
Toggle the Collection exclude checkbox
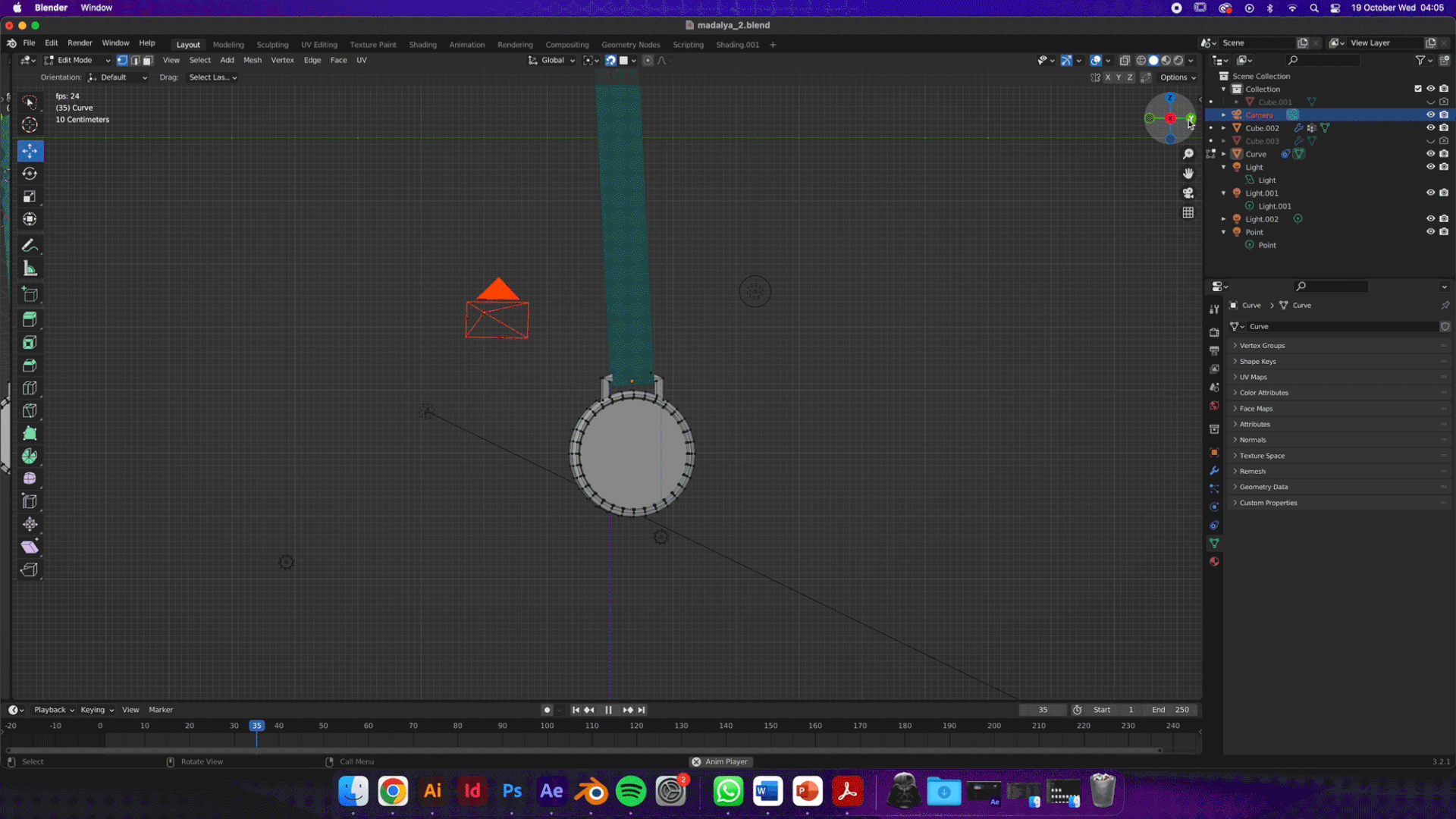tap(1418, 89)
